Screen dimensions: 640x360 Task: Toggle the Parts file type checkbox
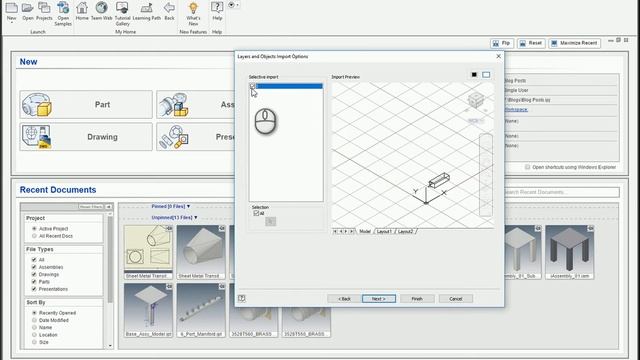pyautogui.click(x=34, y=282)
